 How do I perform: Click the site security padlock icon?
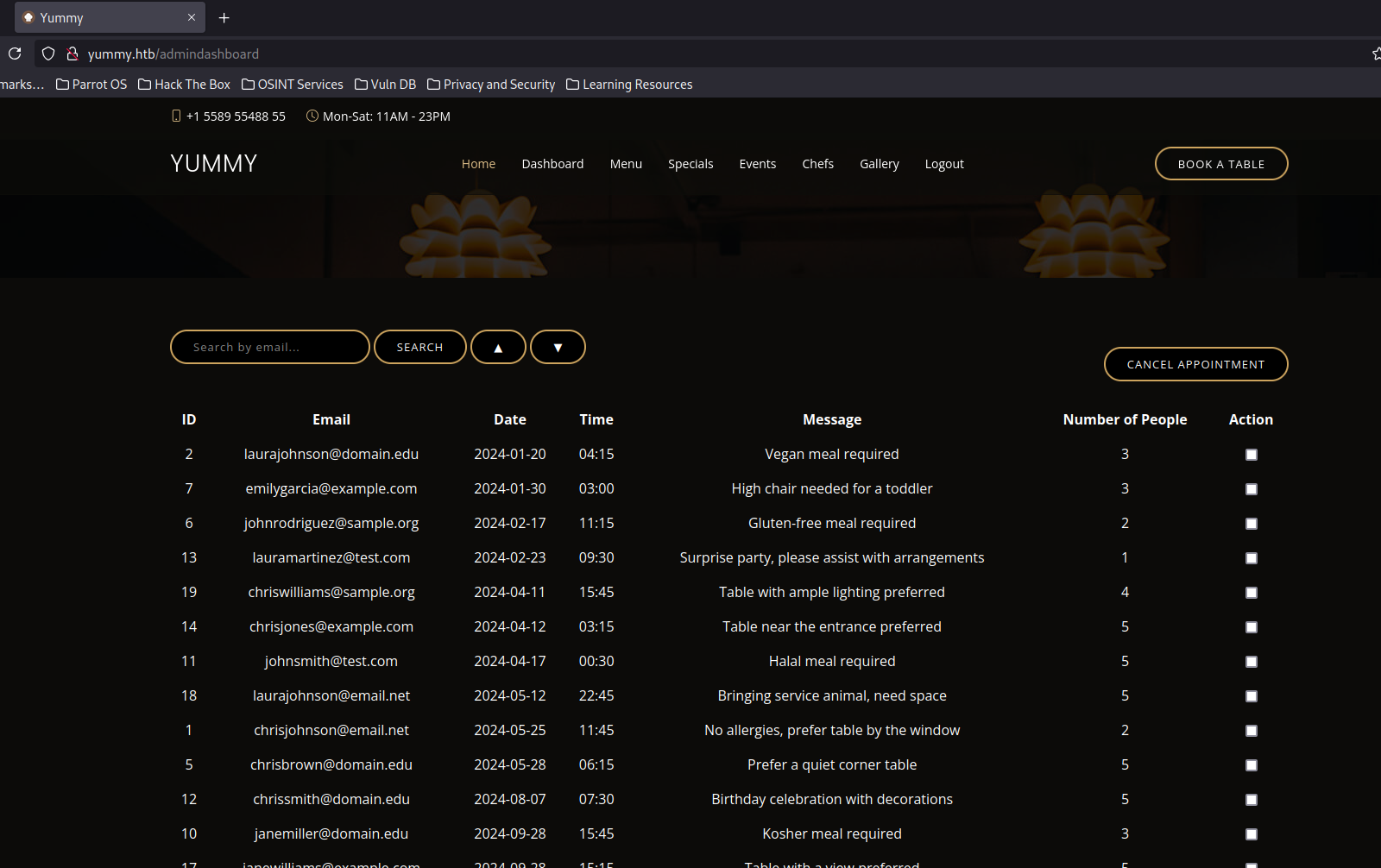(73, 53)
